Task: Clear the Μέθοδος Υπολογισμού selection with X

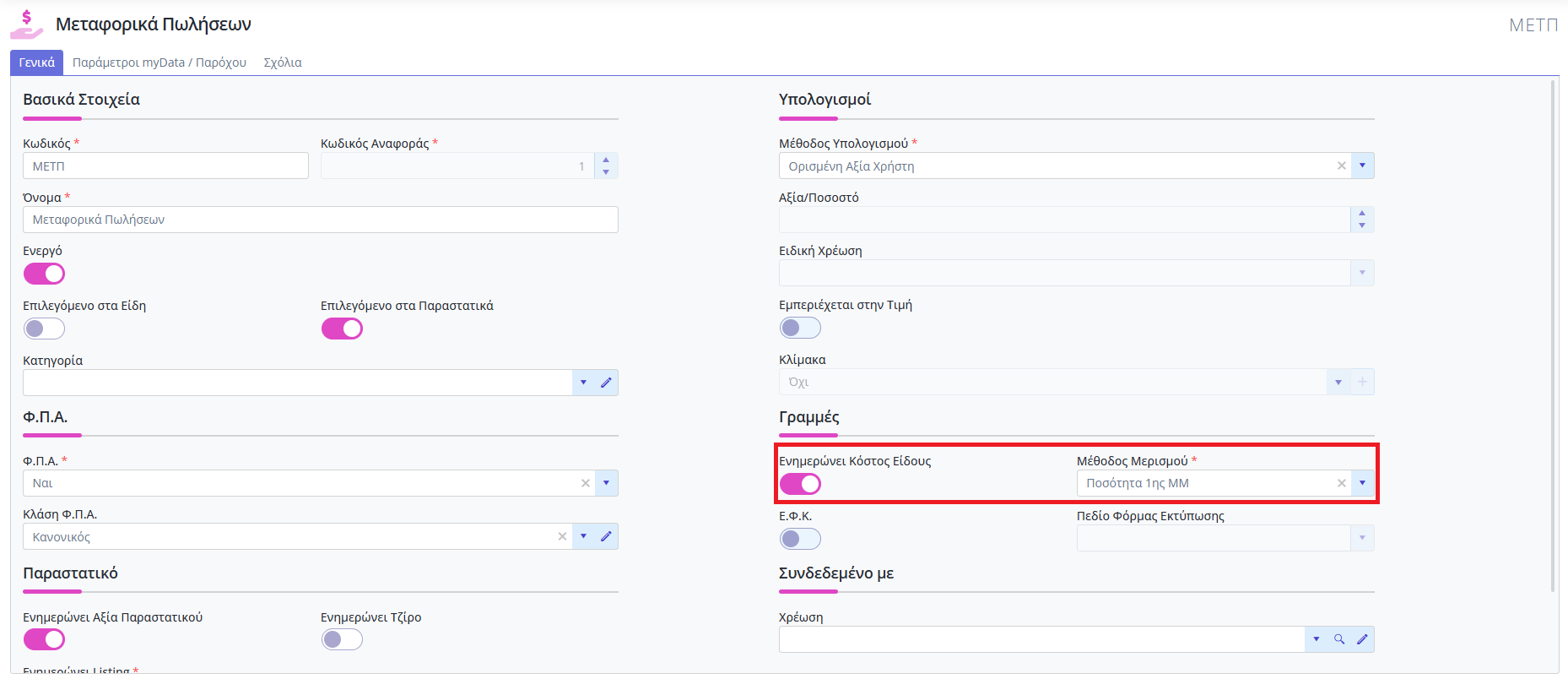Action: (x=1341, y=166)
